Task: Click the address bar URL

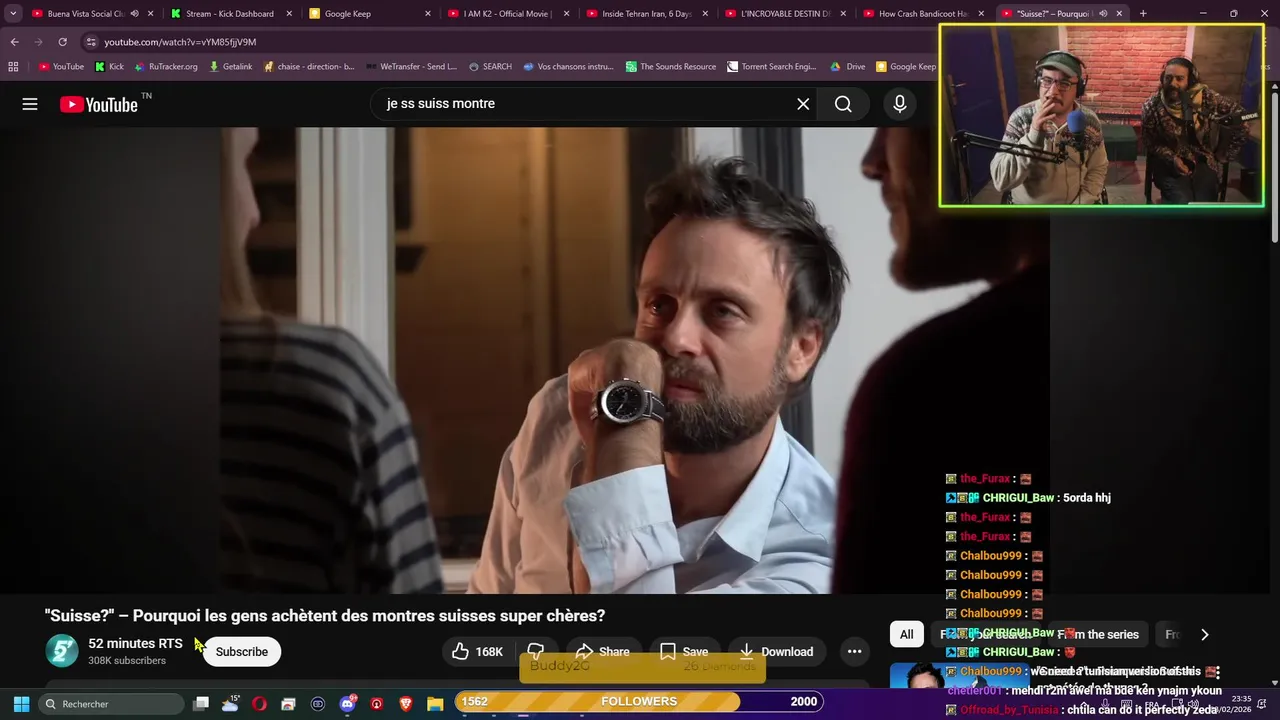Action: [x=180, y=42]
